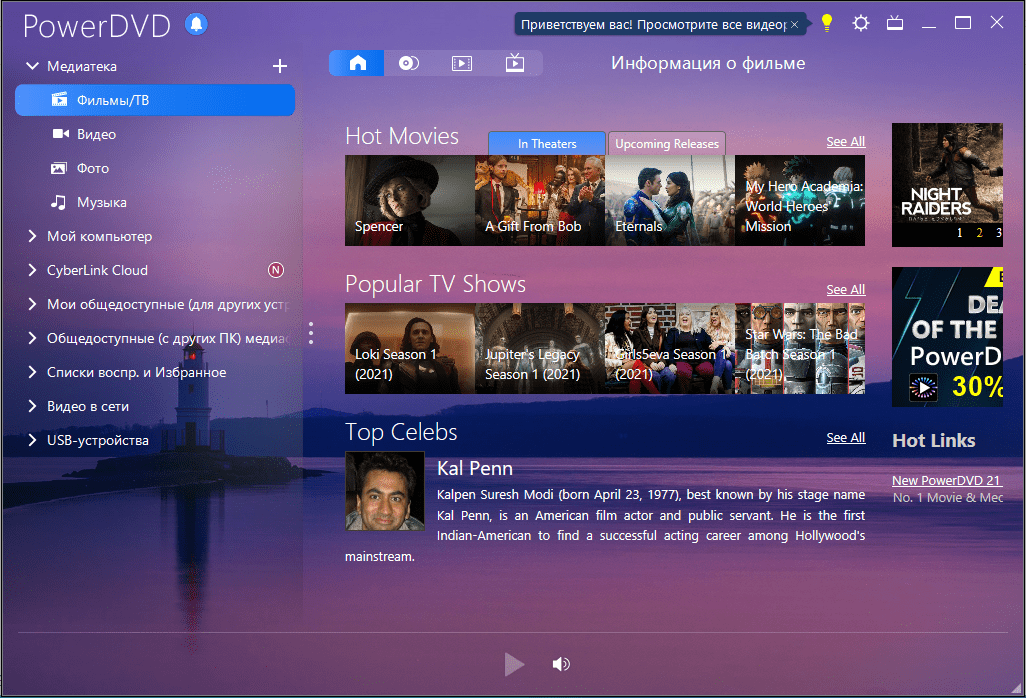Screen dimensions: 1026x698
Task: Click the sidebar three-dot divider handle
Action: click(x=311, y=333)
